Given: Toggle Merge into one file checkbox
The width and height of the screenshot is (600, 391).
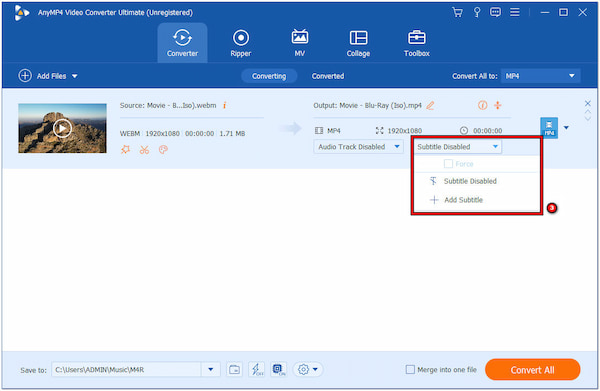Looking at the screenshot, I should (410, 370).
